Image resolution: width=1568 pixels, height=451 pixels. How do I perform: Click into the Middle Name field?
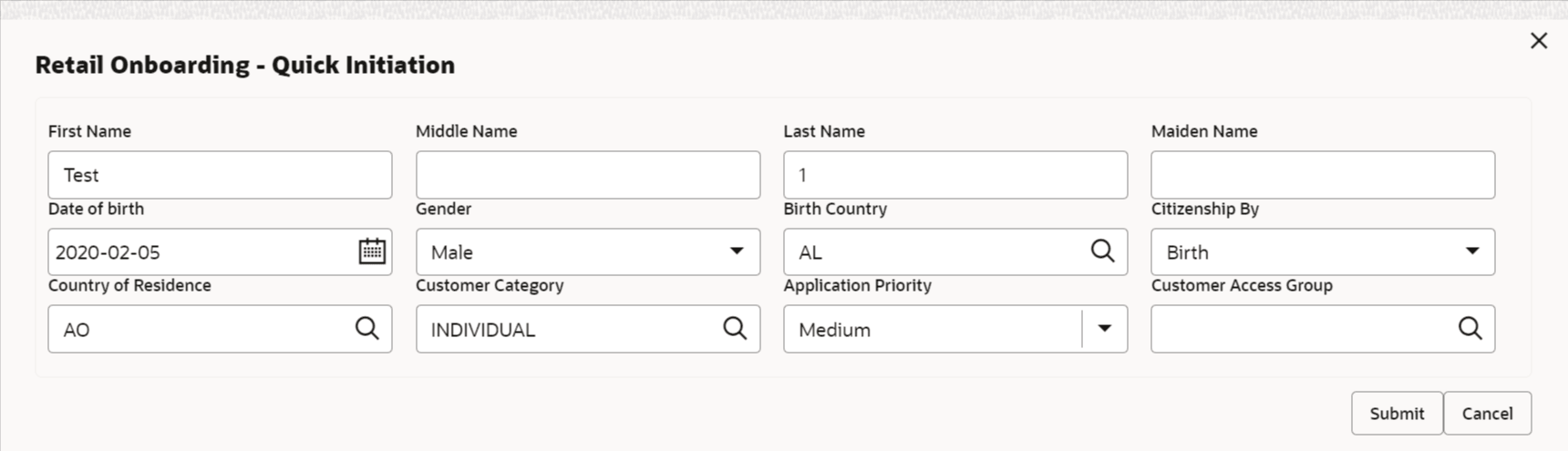[588, 175]
